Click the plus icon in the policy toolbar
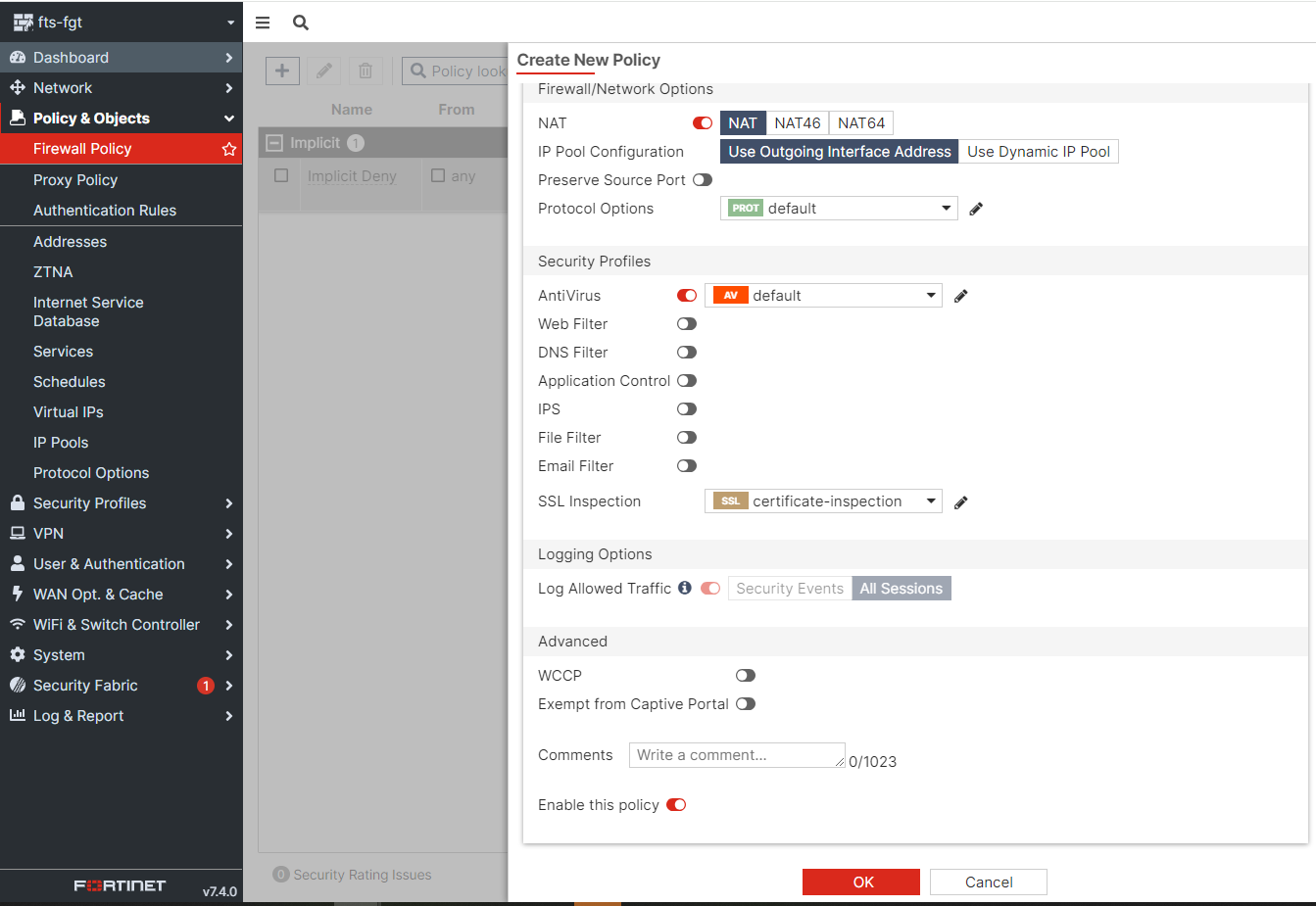 point(282,70)
